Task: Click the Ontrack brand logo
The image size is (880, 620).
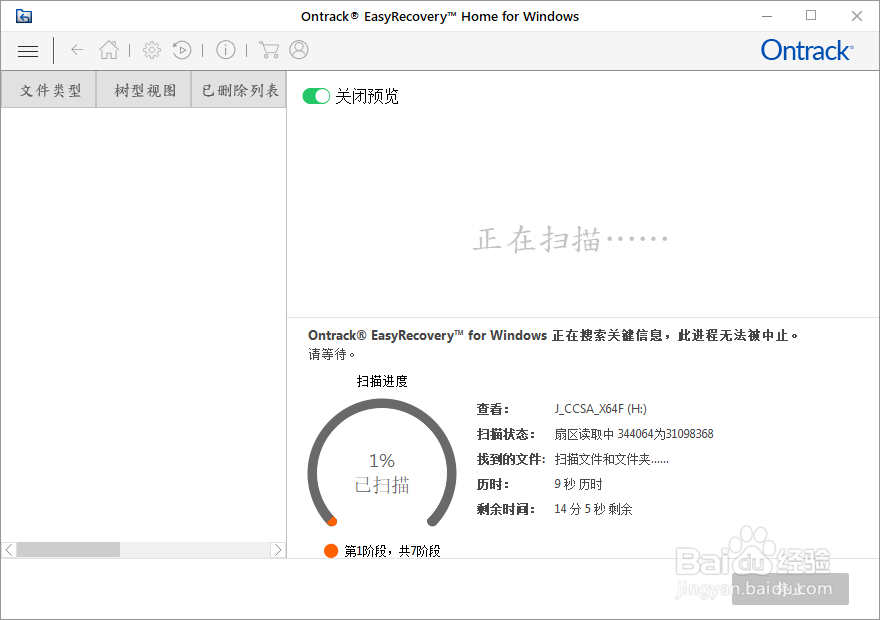Action: [x=807, y=50]
